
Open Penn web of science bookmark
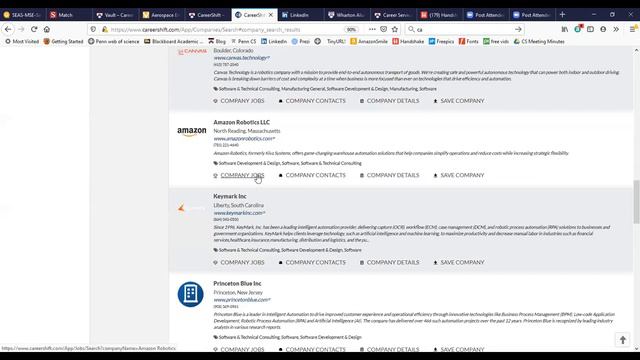pyautogui.click(x=113, y=41)
